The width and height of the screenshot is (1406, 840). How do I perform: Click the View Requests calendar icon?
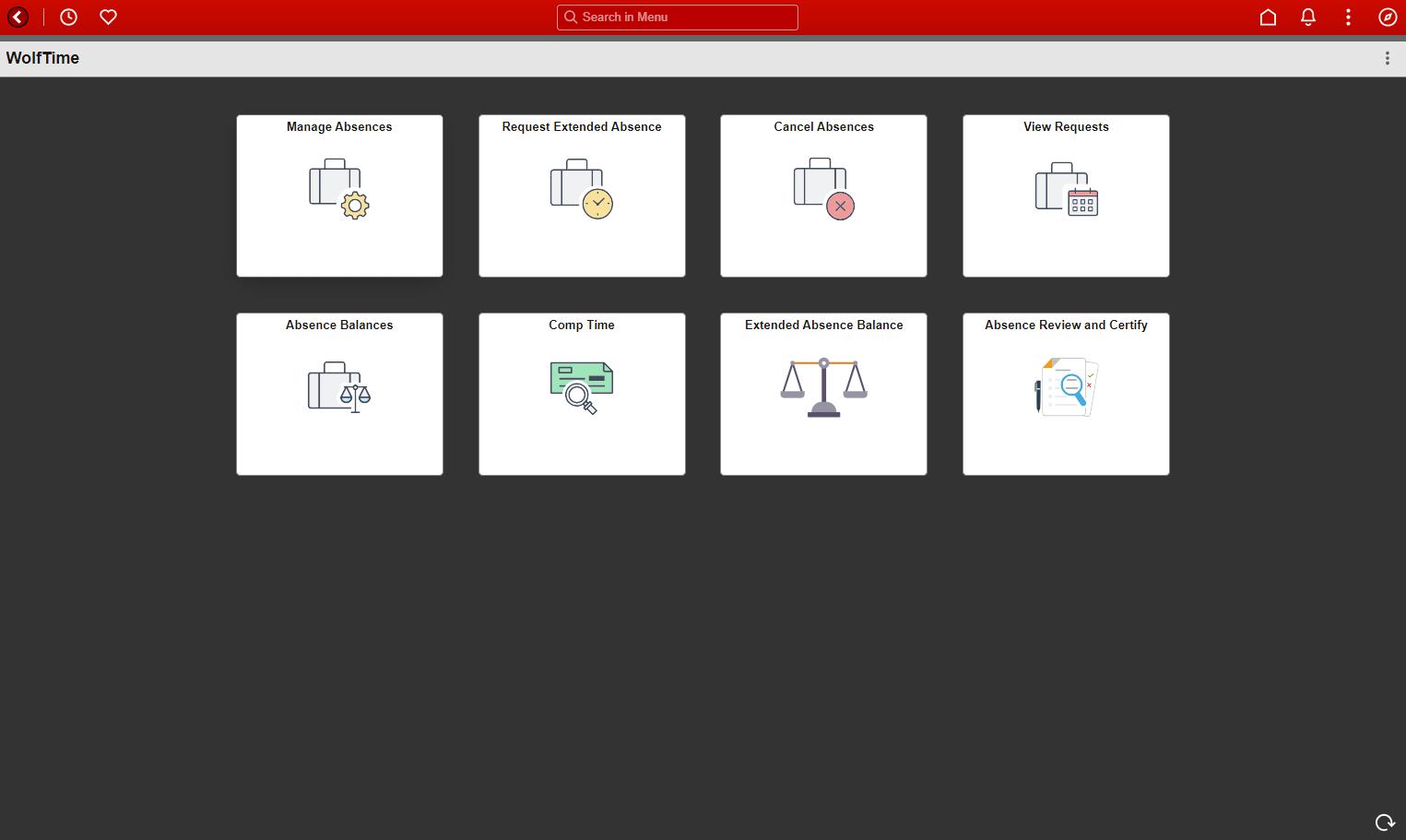[x=1067, y=189]
